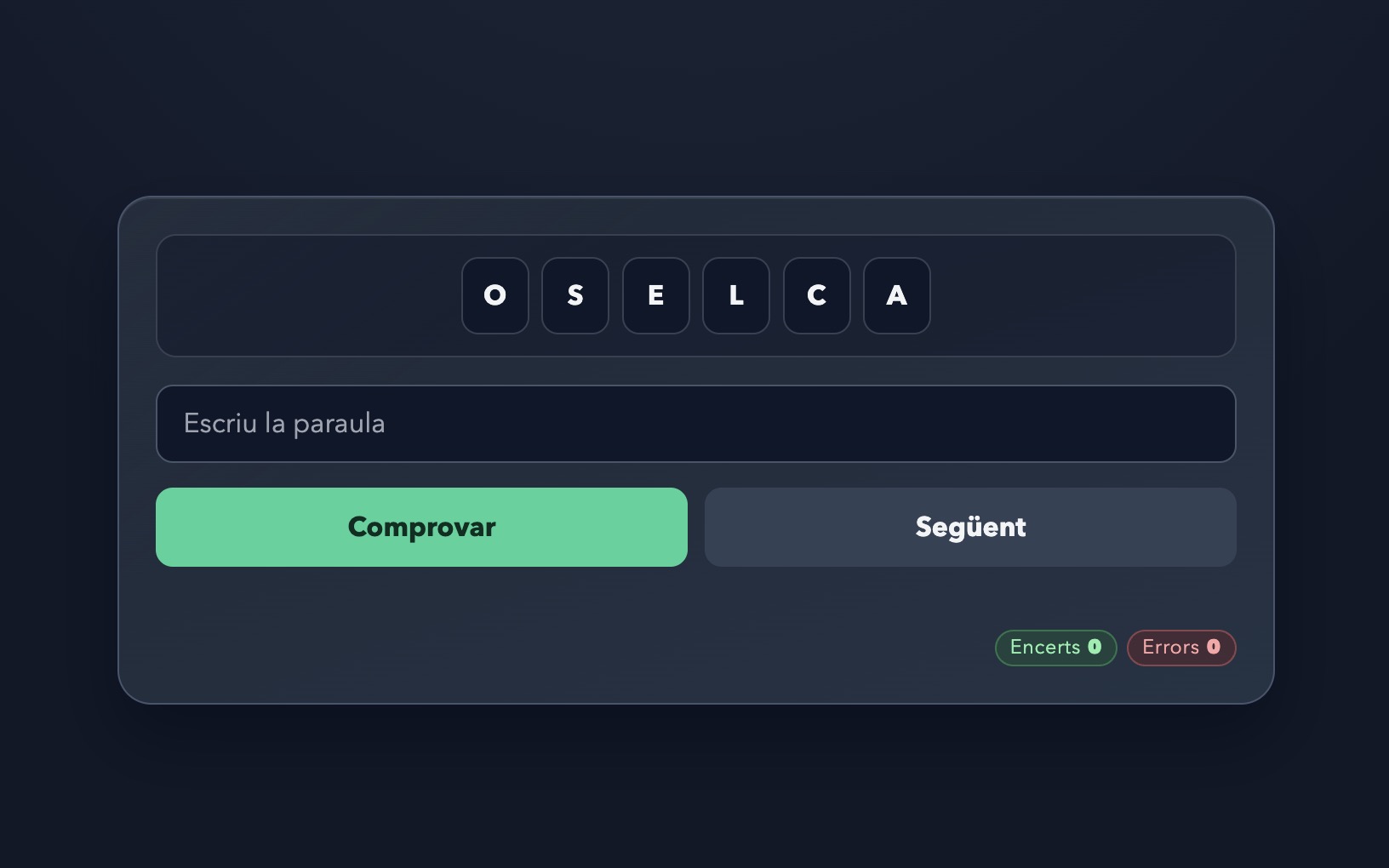Choose the C letter tile

coord(816,295)
